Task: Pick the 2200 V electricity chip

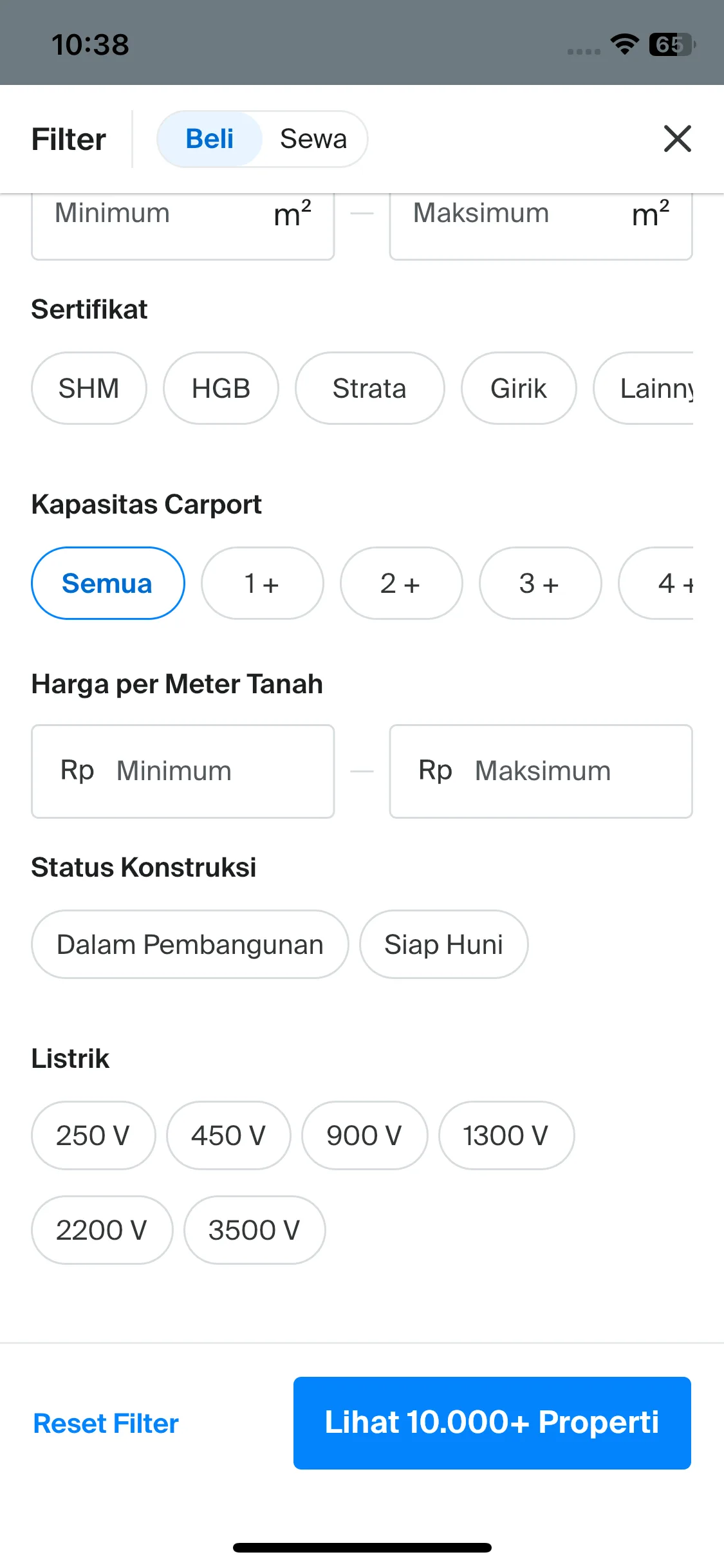Action: tap(102, 1230)
